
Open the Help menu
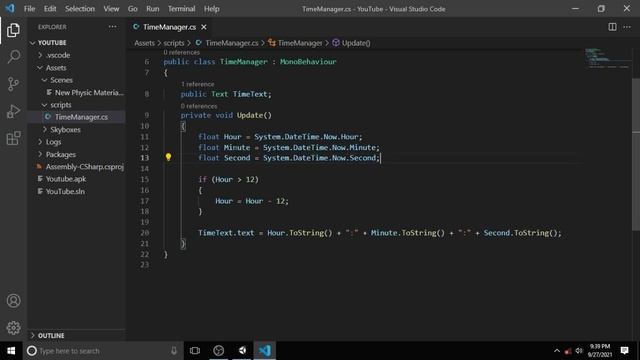click(211, 9)
